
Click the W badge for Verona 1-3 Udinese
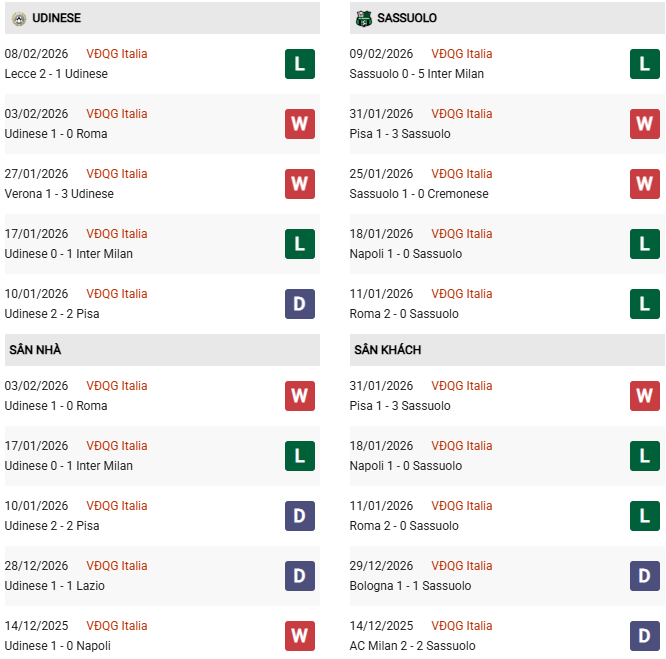(x=300, y=184)
